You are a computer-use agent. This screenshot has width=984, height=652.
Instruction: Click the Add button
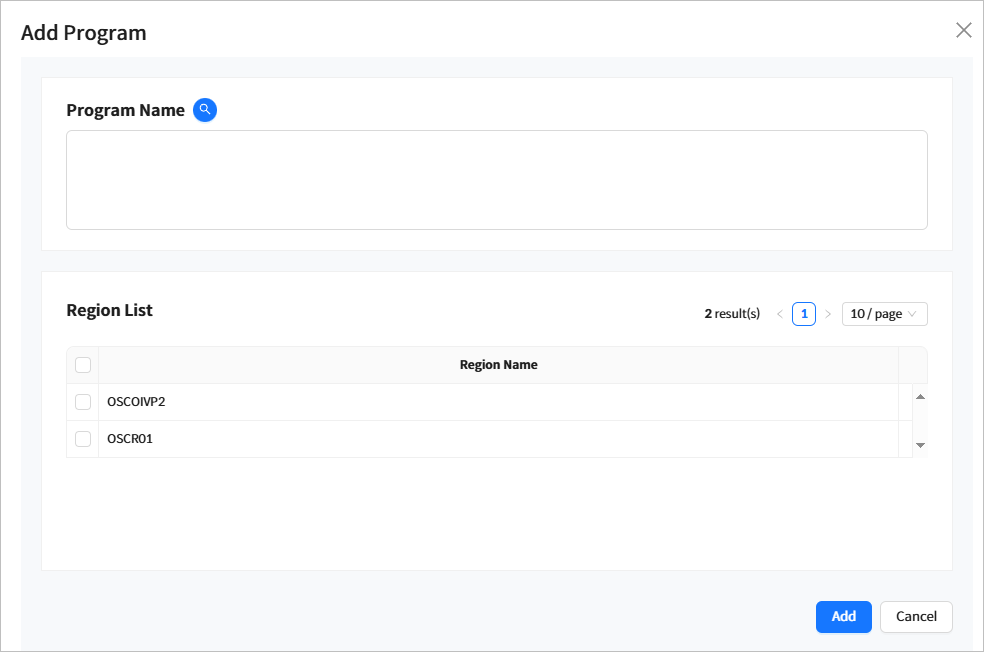tap(843, 617)
